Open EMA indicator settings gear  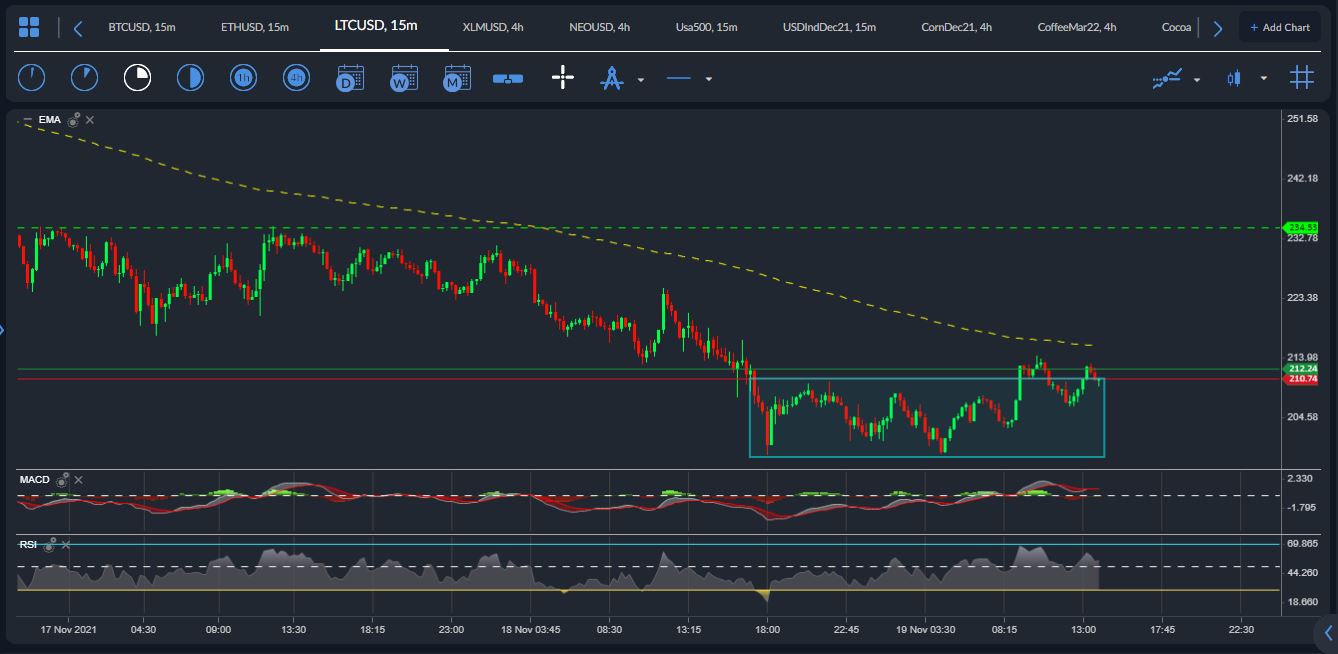pos(74,120)
